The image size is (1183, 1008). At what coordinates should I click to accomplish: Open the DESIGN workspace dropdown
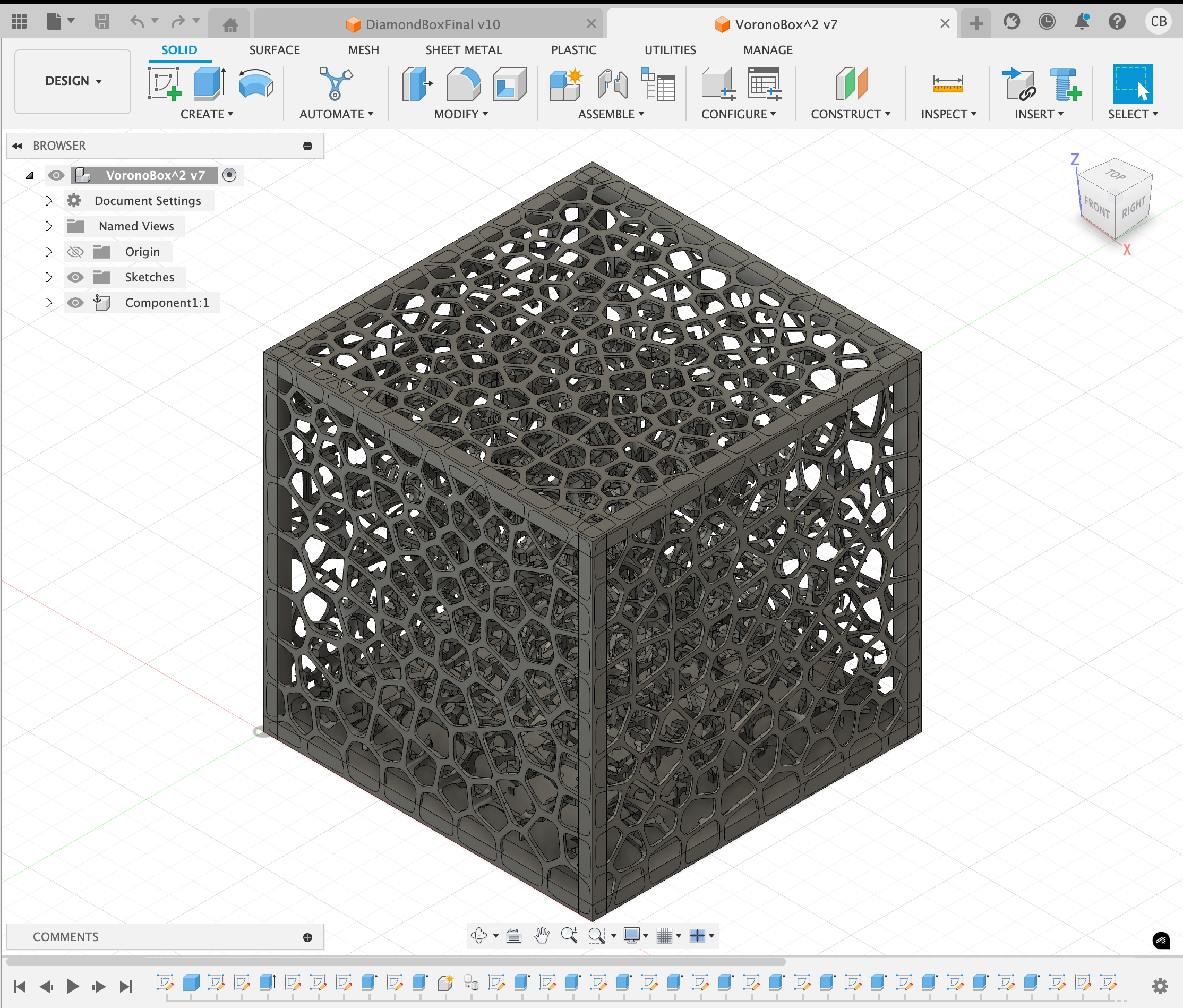click(x=73, y=81)
